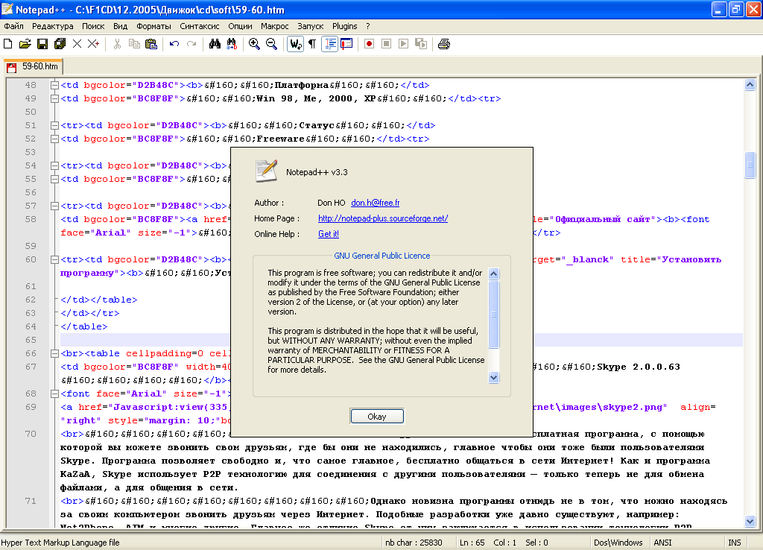
Task: Collapse the fold marker on line 57
Action: tap(54, 206)
